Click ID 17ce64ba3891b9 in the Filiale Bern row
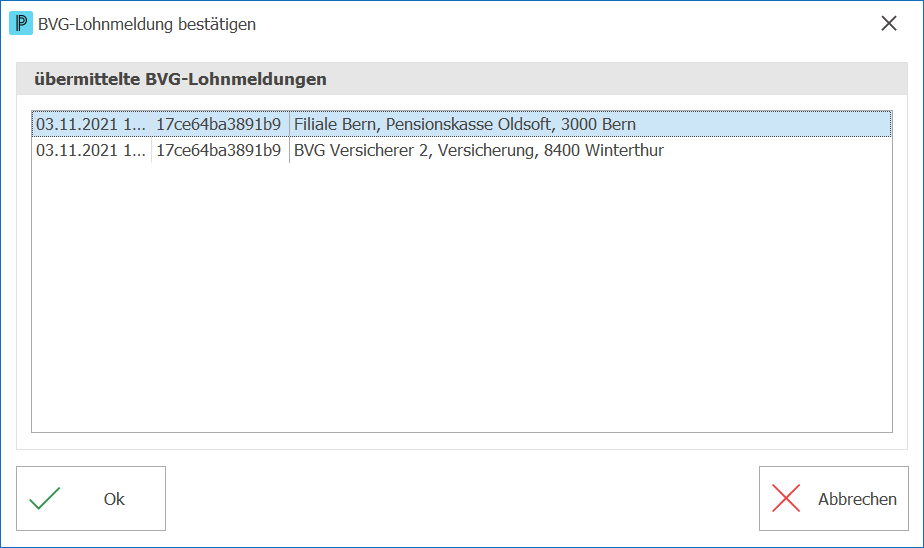 [x=219, y=124]
